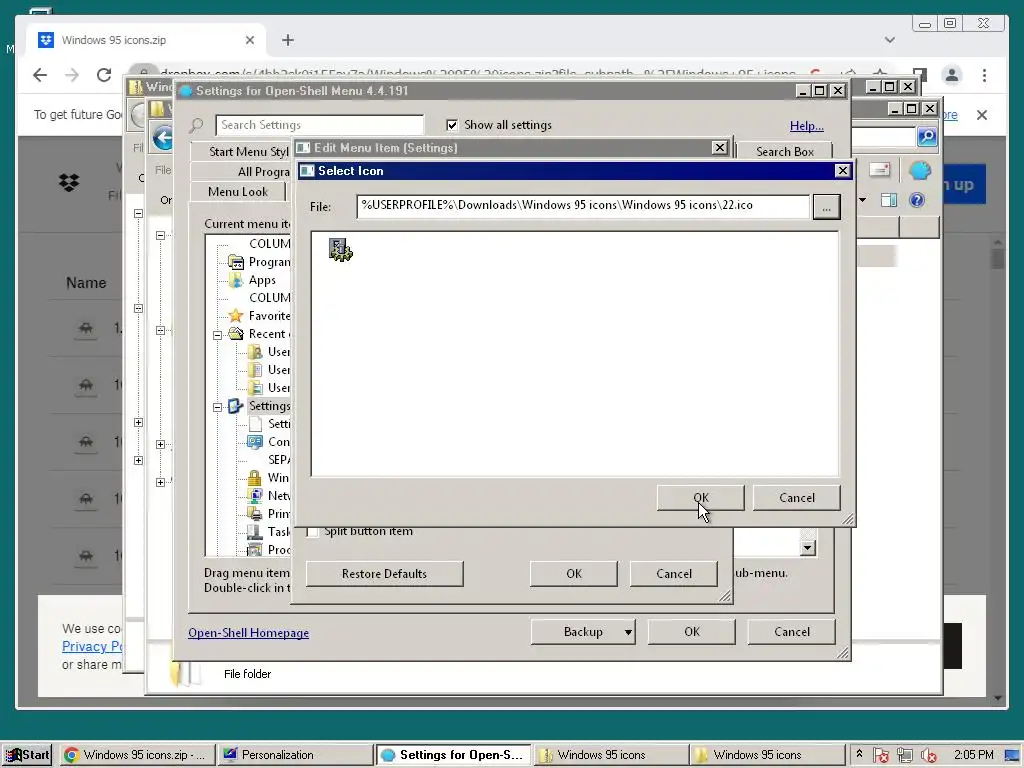This screenshot has width=1024, height=768.
Task: Click the magnifier search icon
Action: 197,125
